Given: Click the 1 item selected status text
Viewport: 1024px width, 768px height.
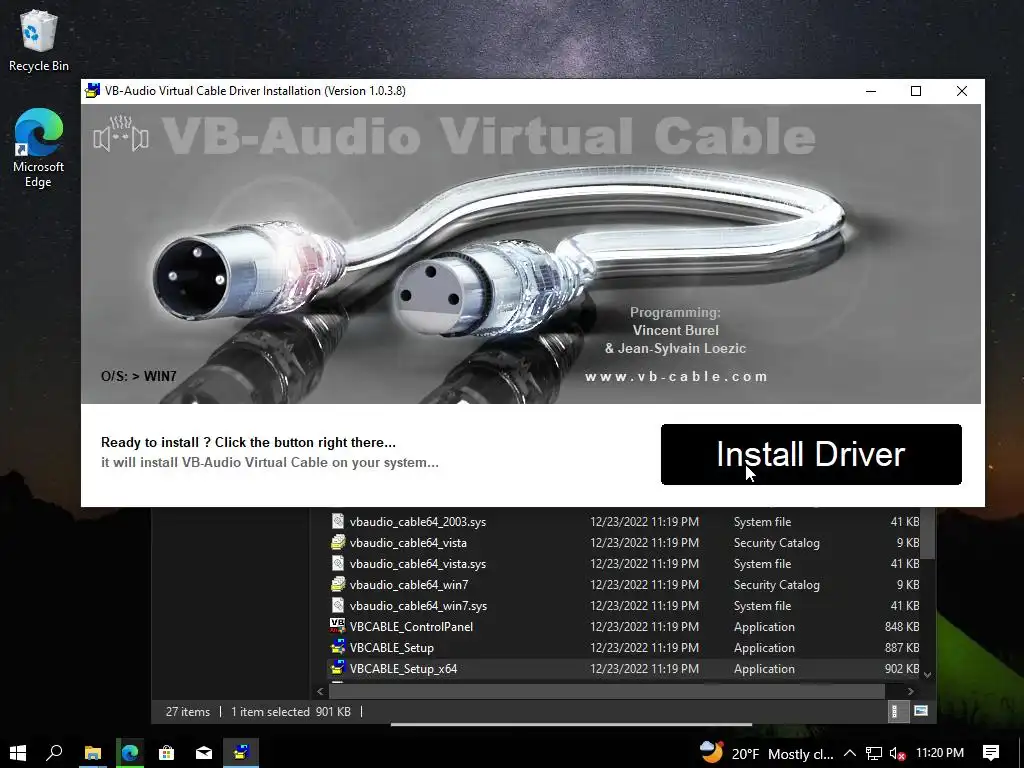Looking at the screenshot, I should (270, 712).
